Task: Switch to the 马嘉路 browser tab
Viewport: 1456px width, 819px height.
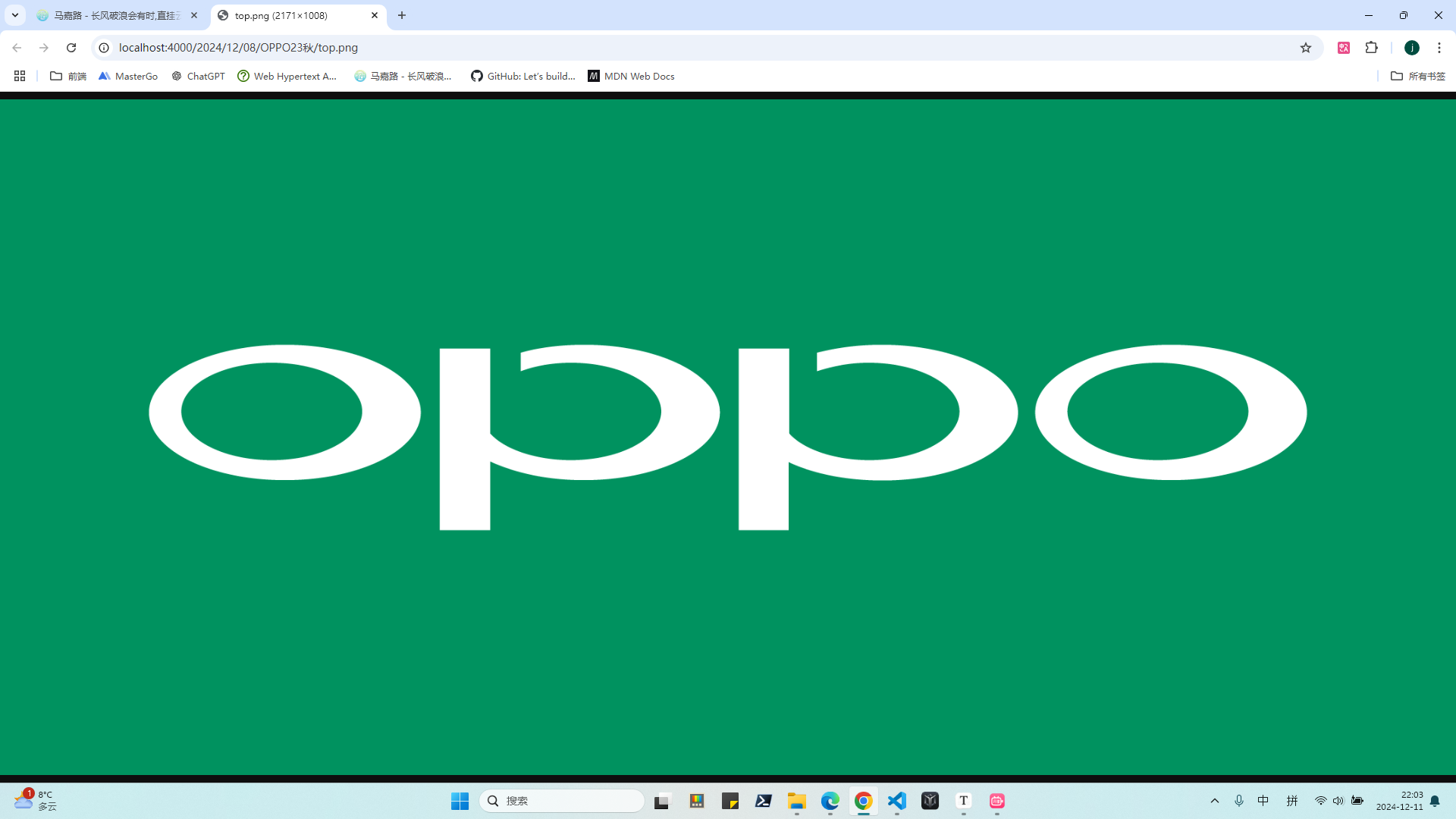Action: [118, 15]
